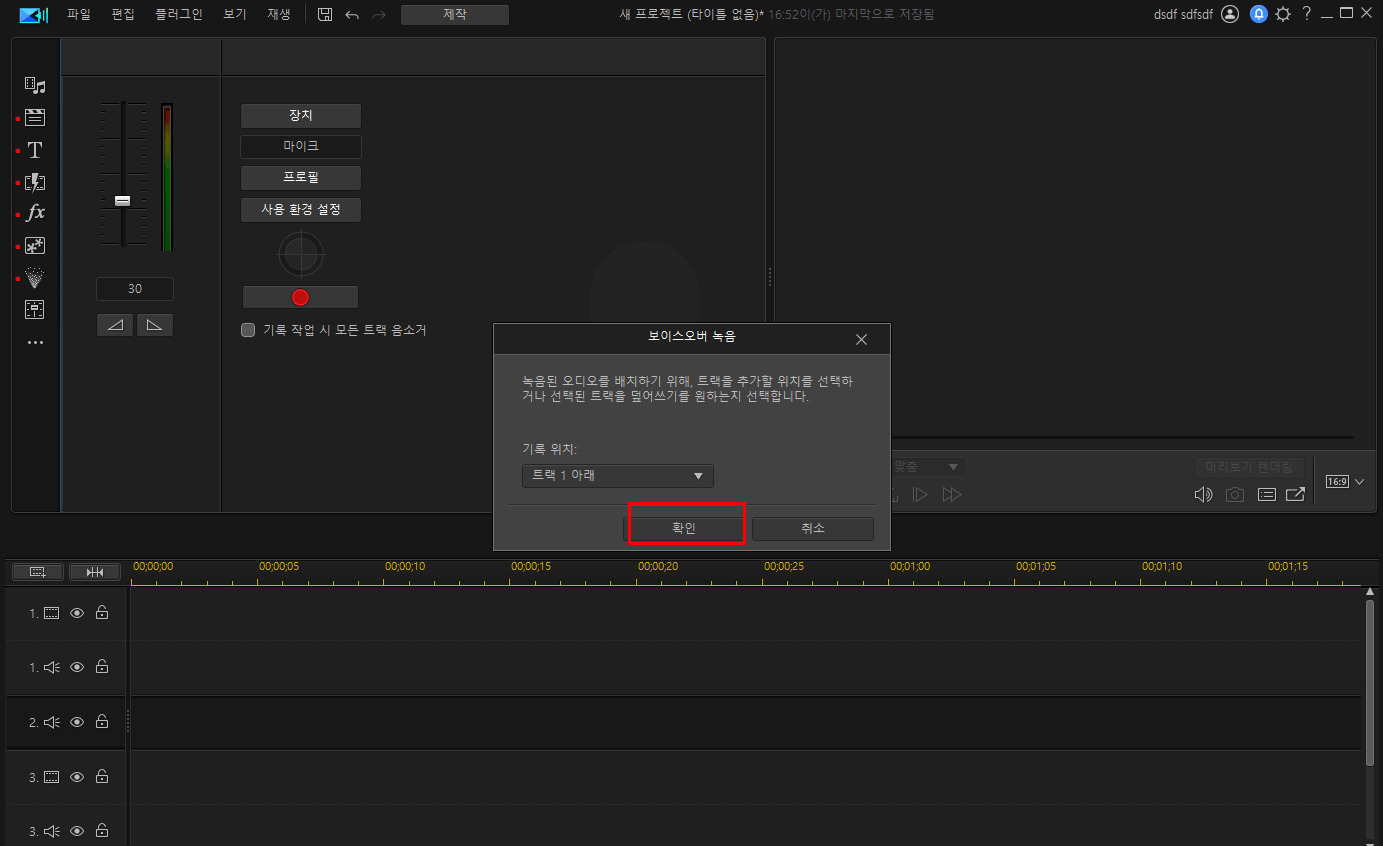Open the Effect Room fx icon
This screenshot has width=1383, height=846.
click(x=35, y=213)
